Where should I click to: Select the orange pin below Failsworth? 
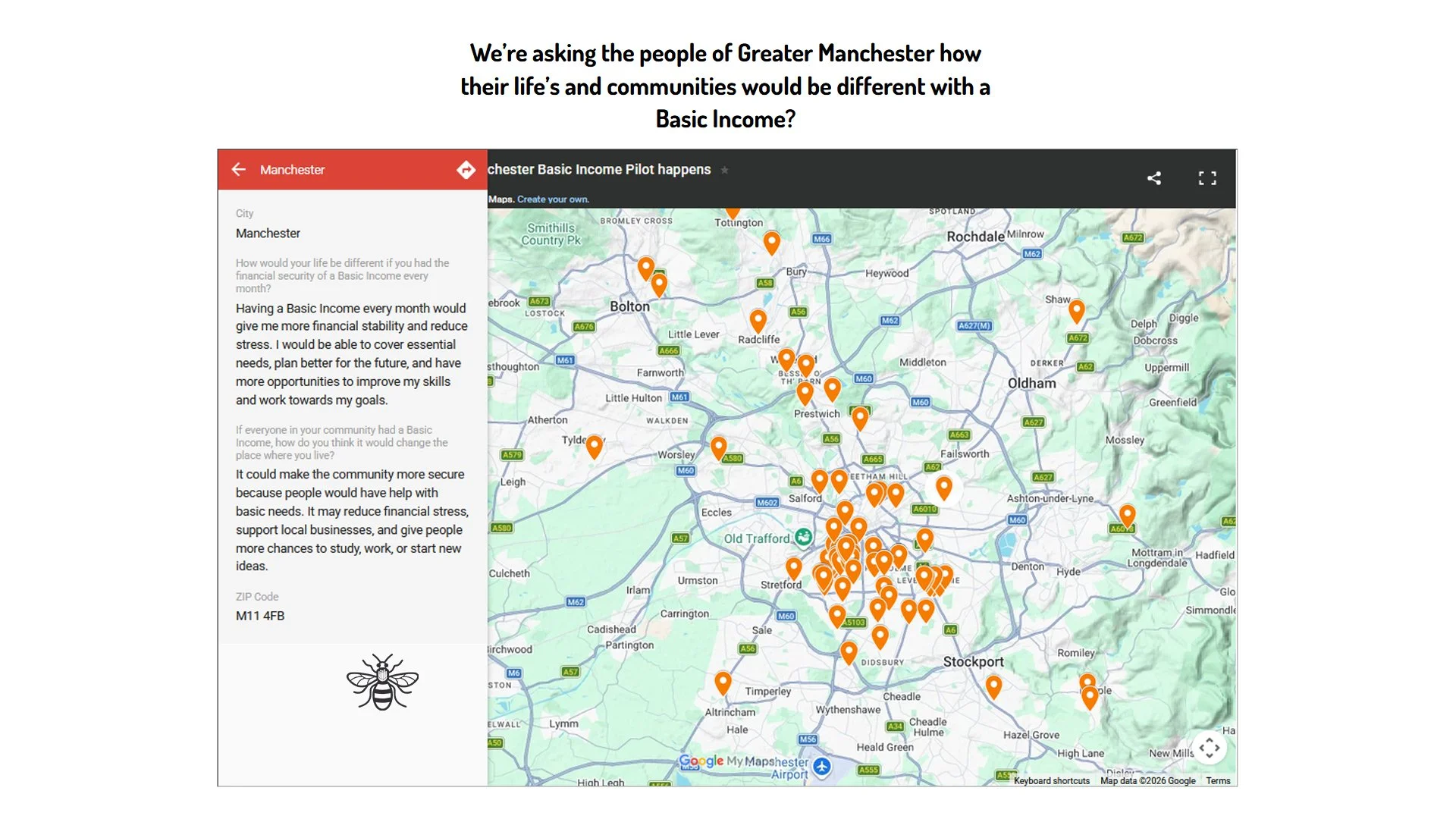(943, 488)
